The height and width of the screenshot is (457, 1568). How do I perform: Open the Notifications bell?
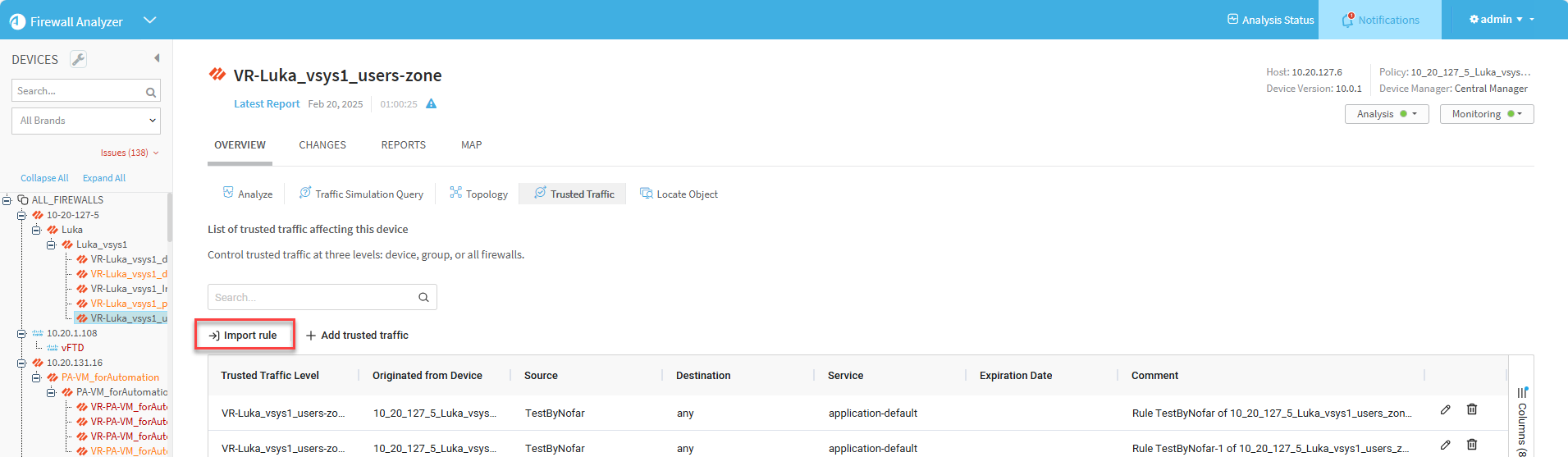click(x=1347, y=20)
